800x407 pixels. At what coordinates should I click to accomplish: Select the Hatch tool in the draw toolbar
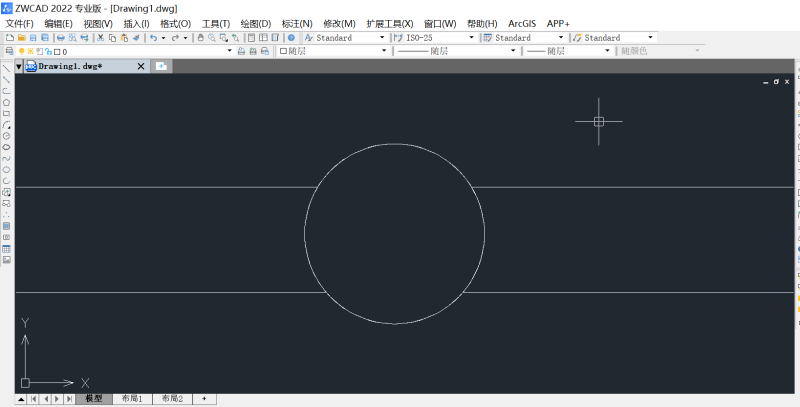(x=6, y=225)
